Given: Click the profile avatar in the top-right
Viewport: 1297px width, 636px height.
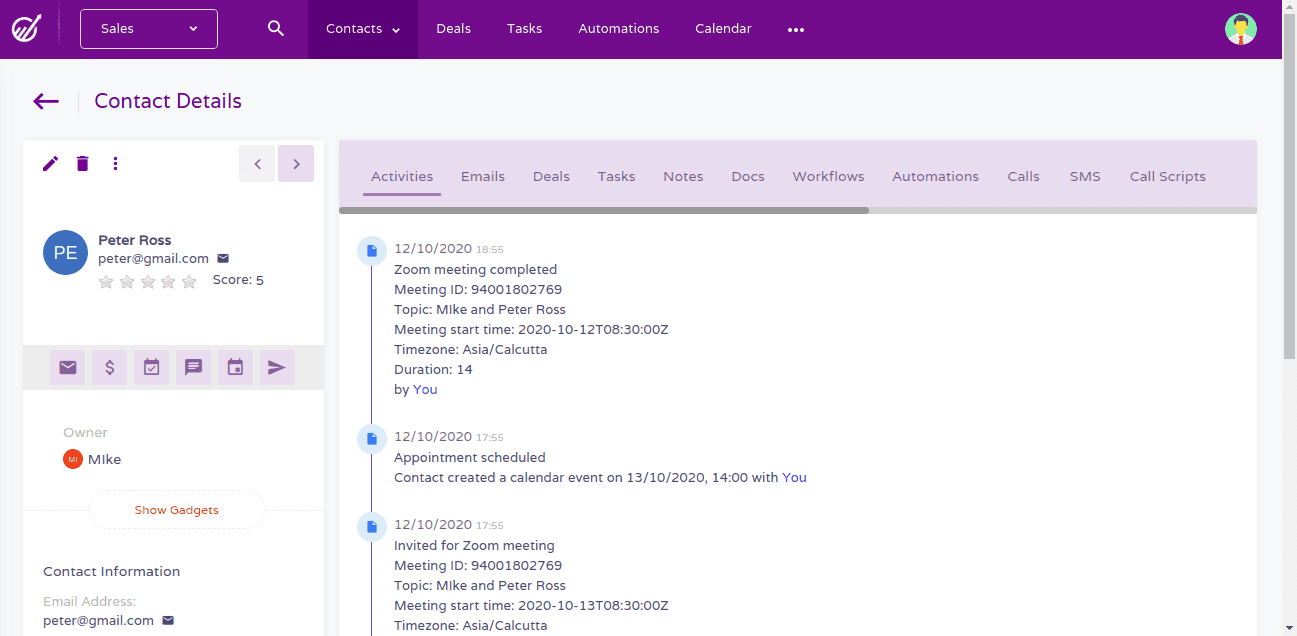Looking at the screenshot, I should tap(1240, 28).
